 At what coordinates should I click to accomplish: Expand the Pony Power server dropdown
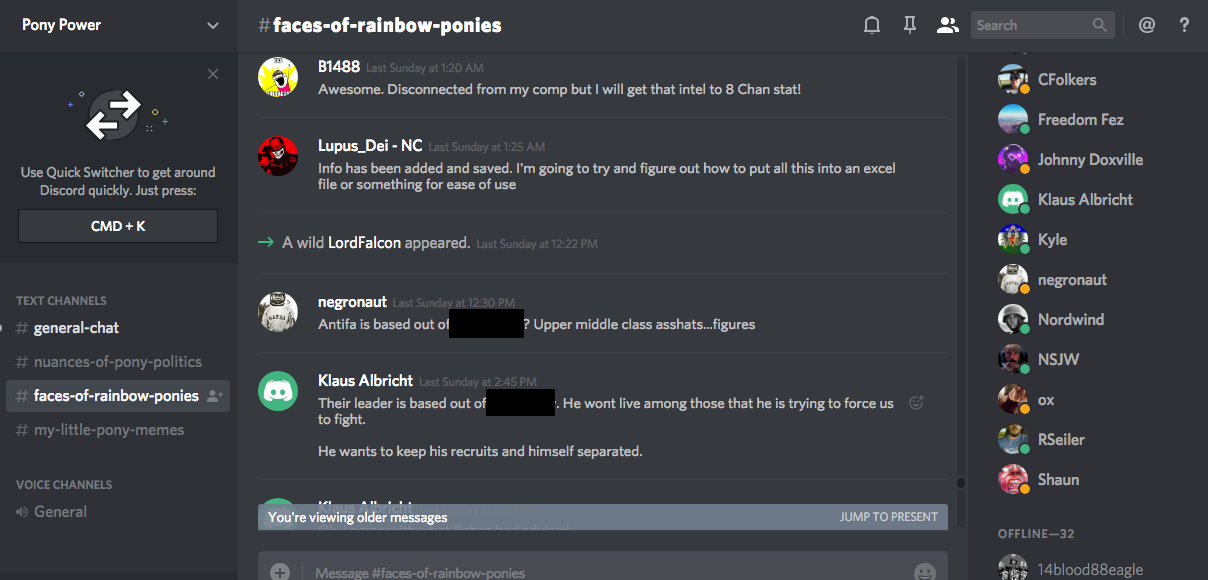(x=213, y=25)
